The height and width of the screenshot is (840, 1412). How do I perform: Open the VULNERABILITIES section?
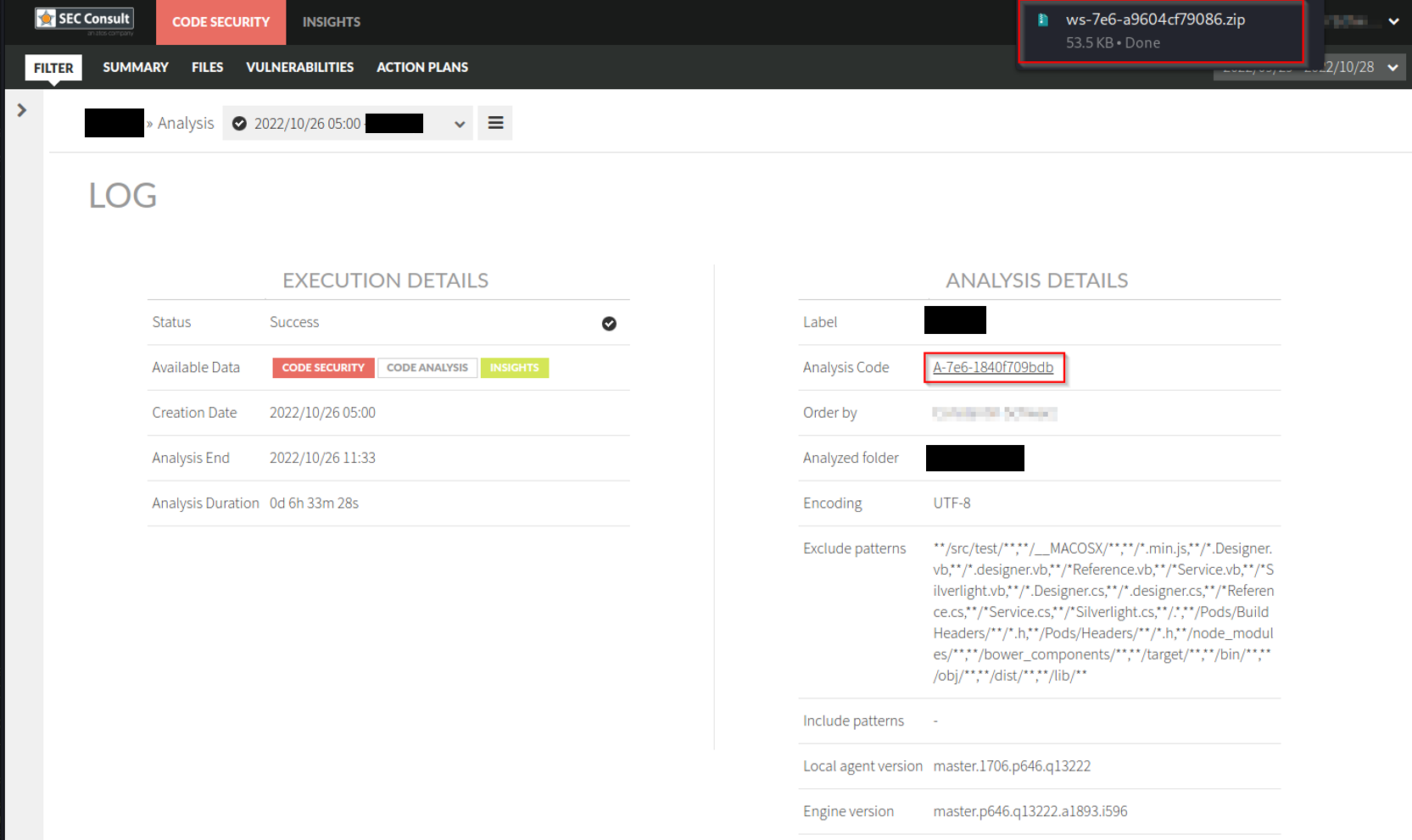coord(299,68)
